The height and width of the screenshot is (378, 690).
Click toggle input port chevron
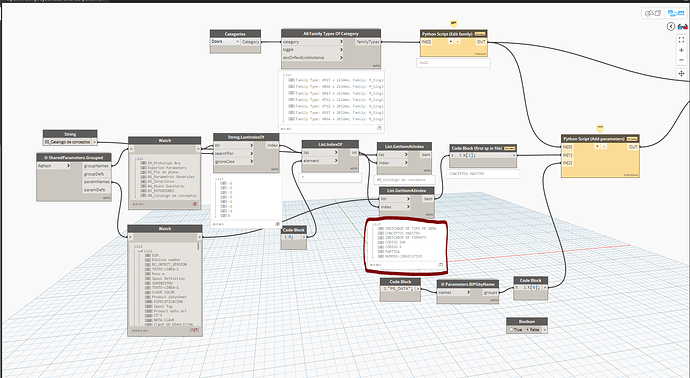pos(341,50)
